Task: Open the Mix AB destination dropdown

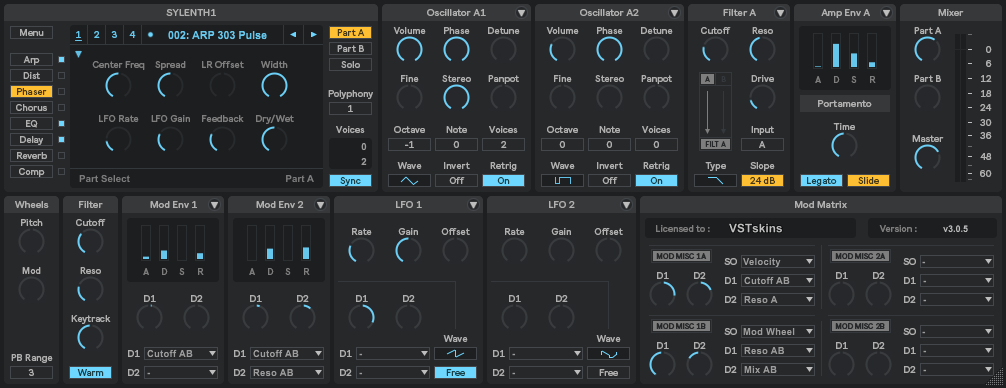Action: (778, 369)
